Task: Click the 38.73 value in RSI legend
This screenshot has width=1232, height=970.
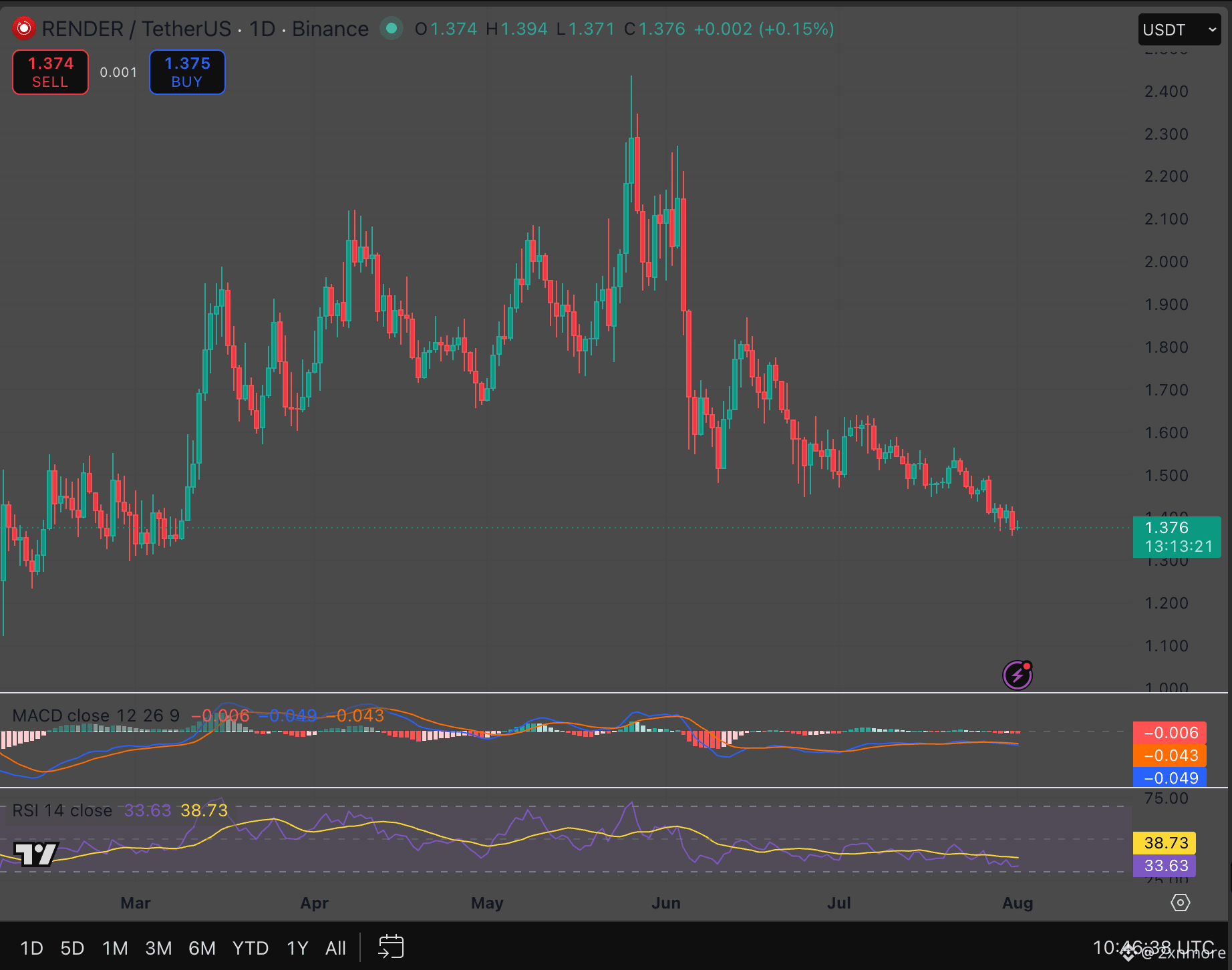Action: pos(204,810)
